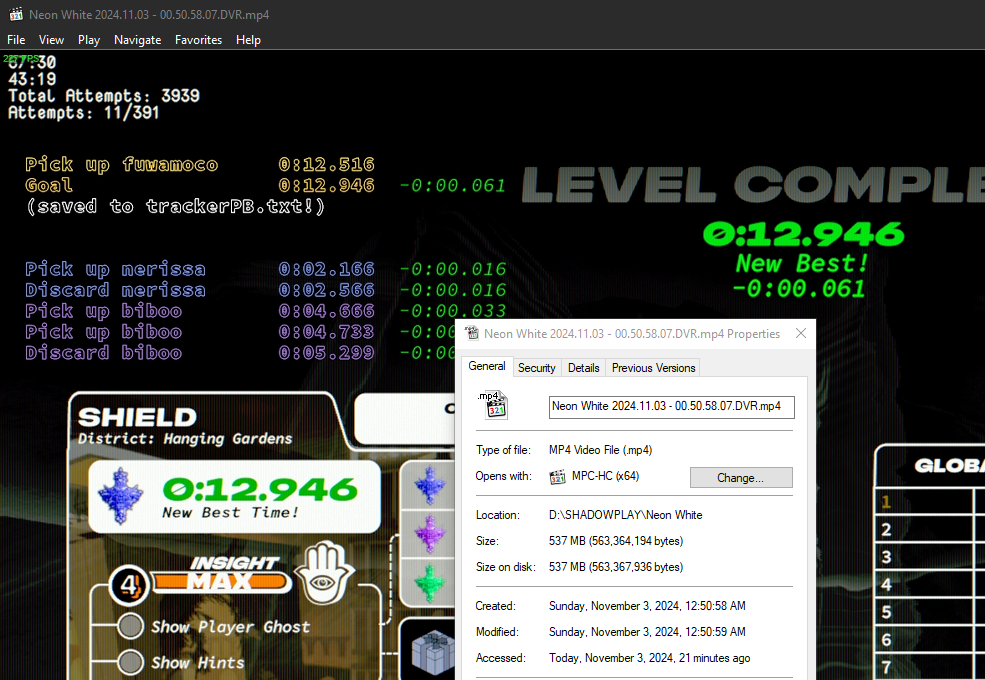985x680 pixels.
Task: Open the File menu
Action: 16,40
